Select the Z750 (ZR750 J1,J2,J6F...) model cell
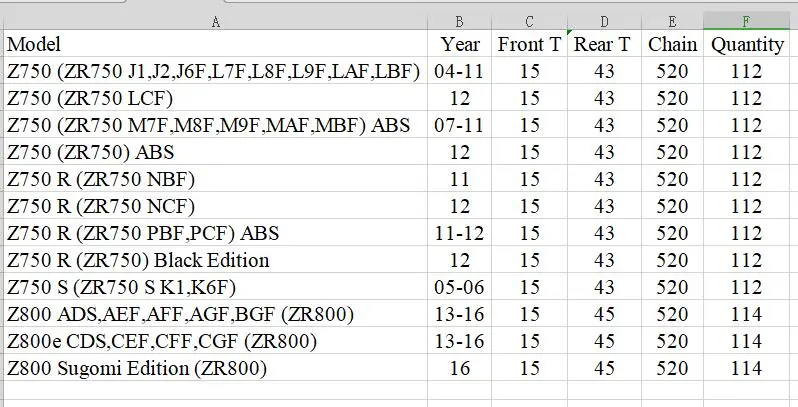 (x=216, y=71)
